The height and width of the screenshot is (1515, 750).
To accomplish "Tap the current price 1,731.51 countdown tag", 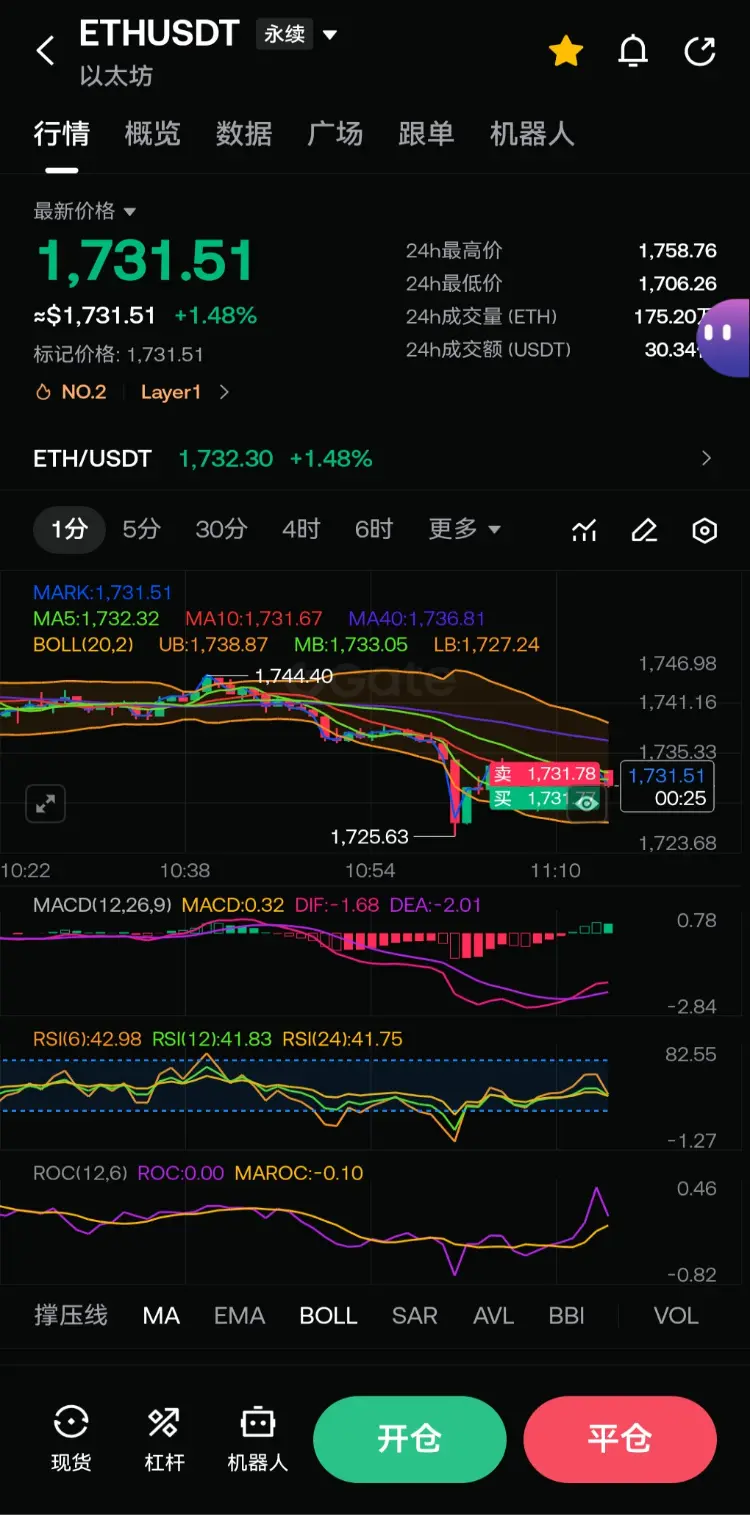I will click(667, 786).
